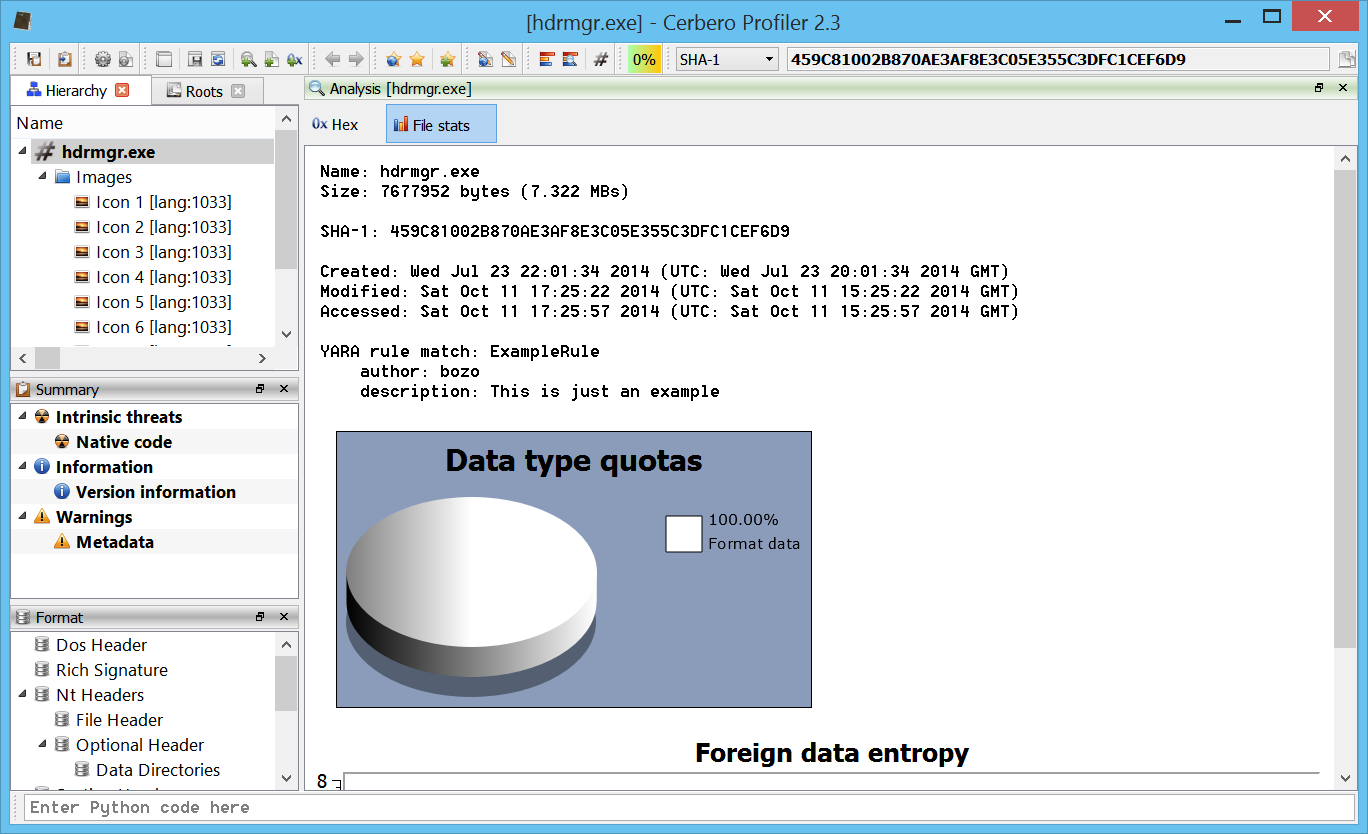Select Data Directories in Format
This screenshot has width=1368, height=834.
pos(158,770)
